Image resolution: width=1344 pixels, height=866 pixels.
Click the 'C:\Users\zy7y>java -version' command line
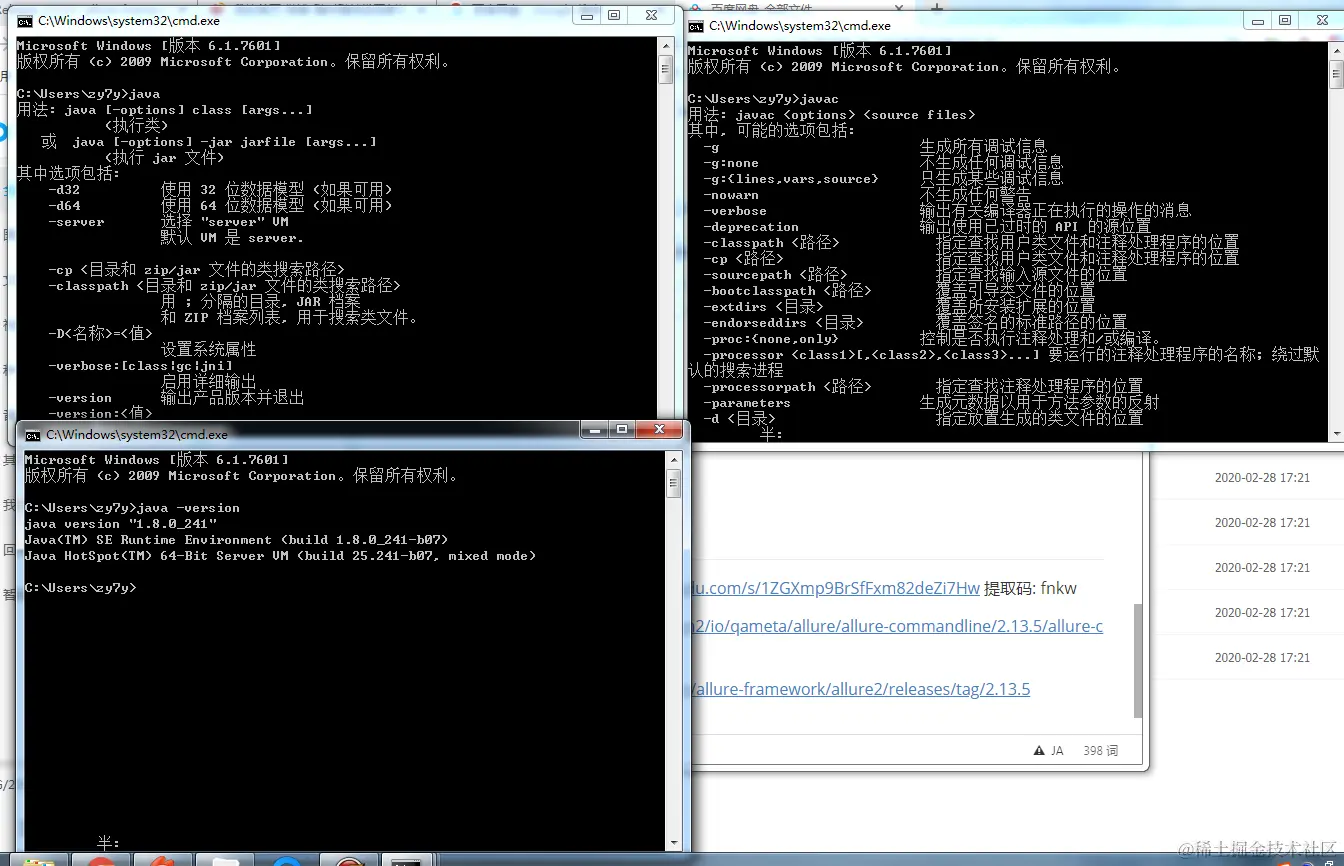pyautogui.click(x=132, y=508)
